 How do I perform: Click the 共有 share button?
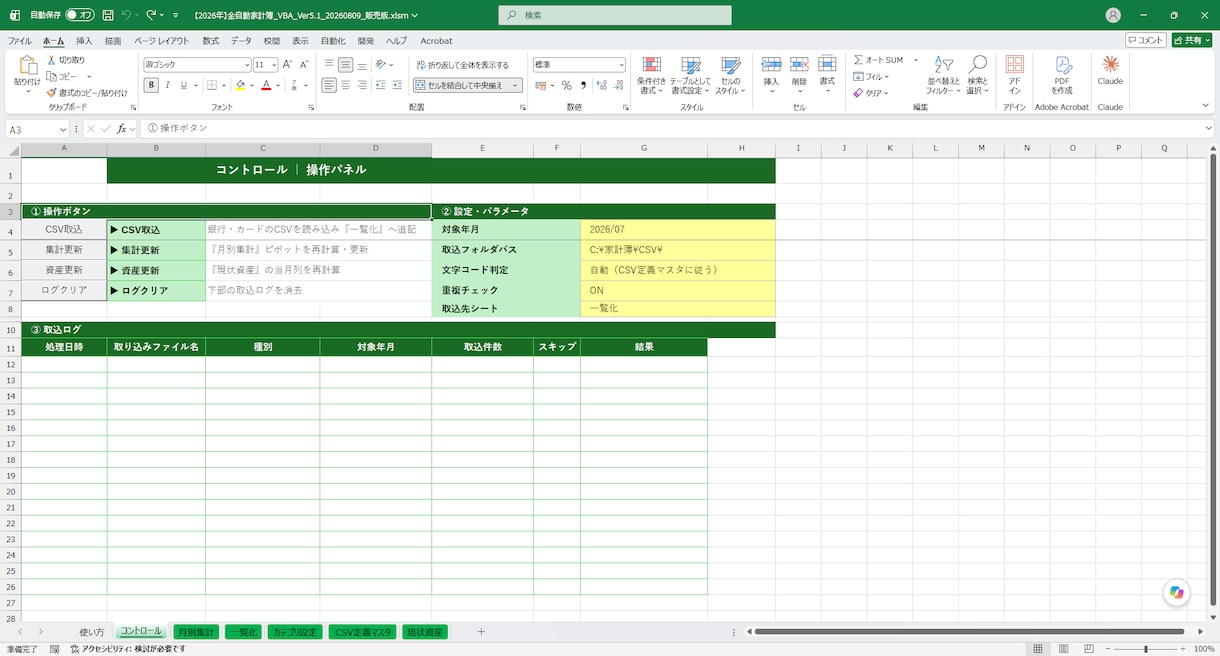[x=1191, y=40]
